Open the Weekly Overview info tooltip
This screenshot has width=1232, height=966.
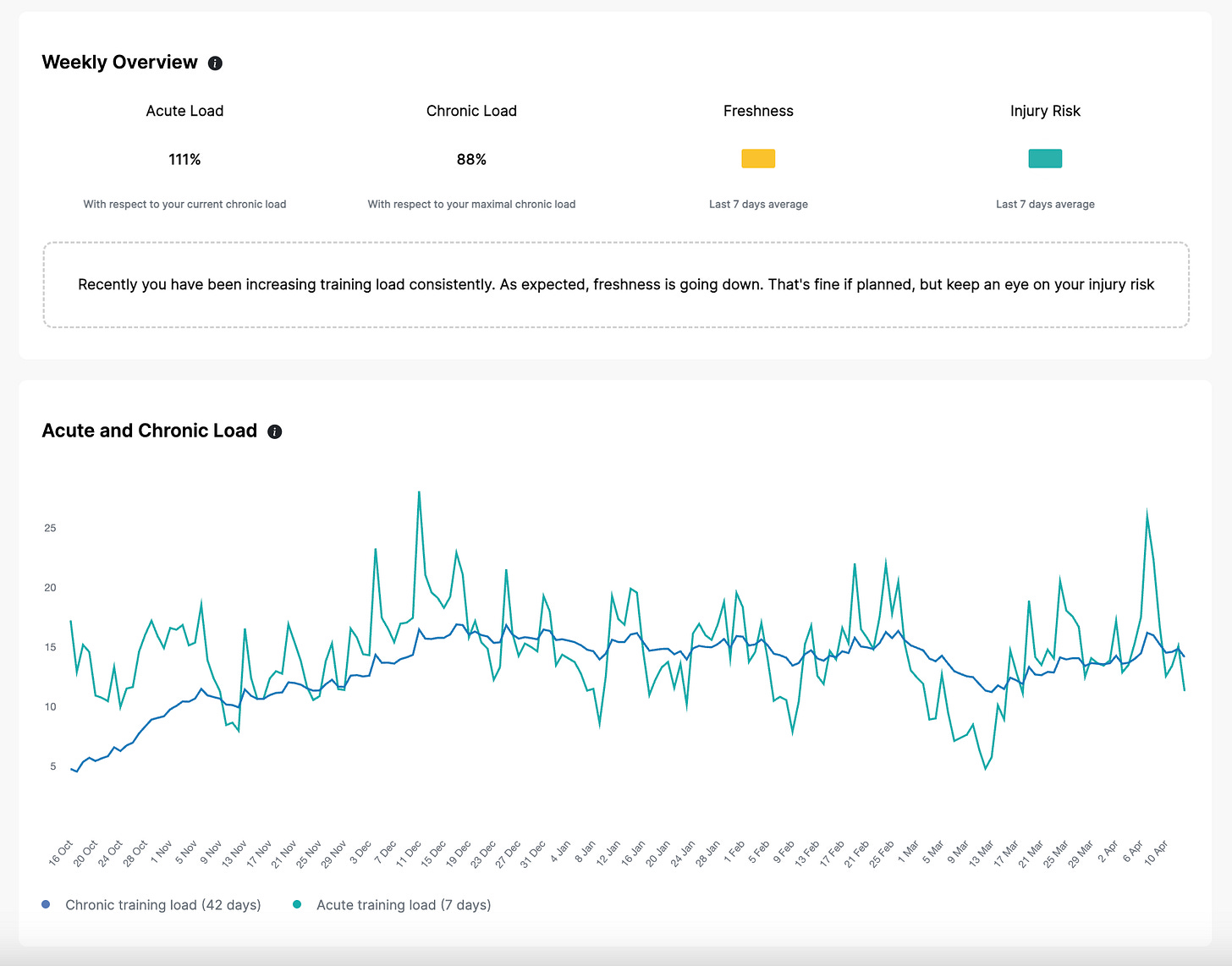coord(214,63)
